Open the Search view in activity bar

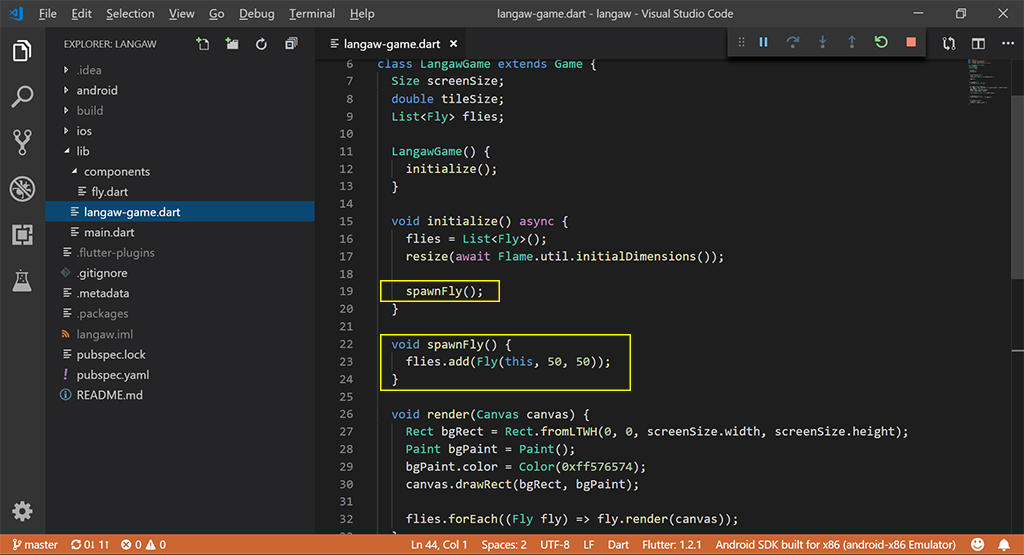22,97
